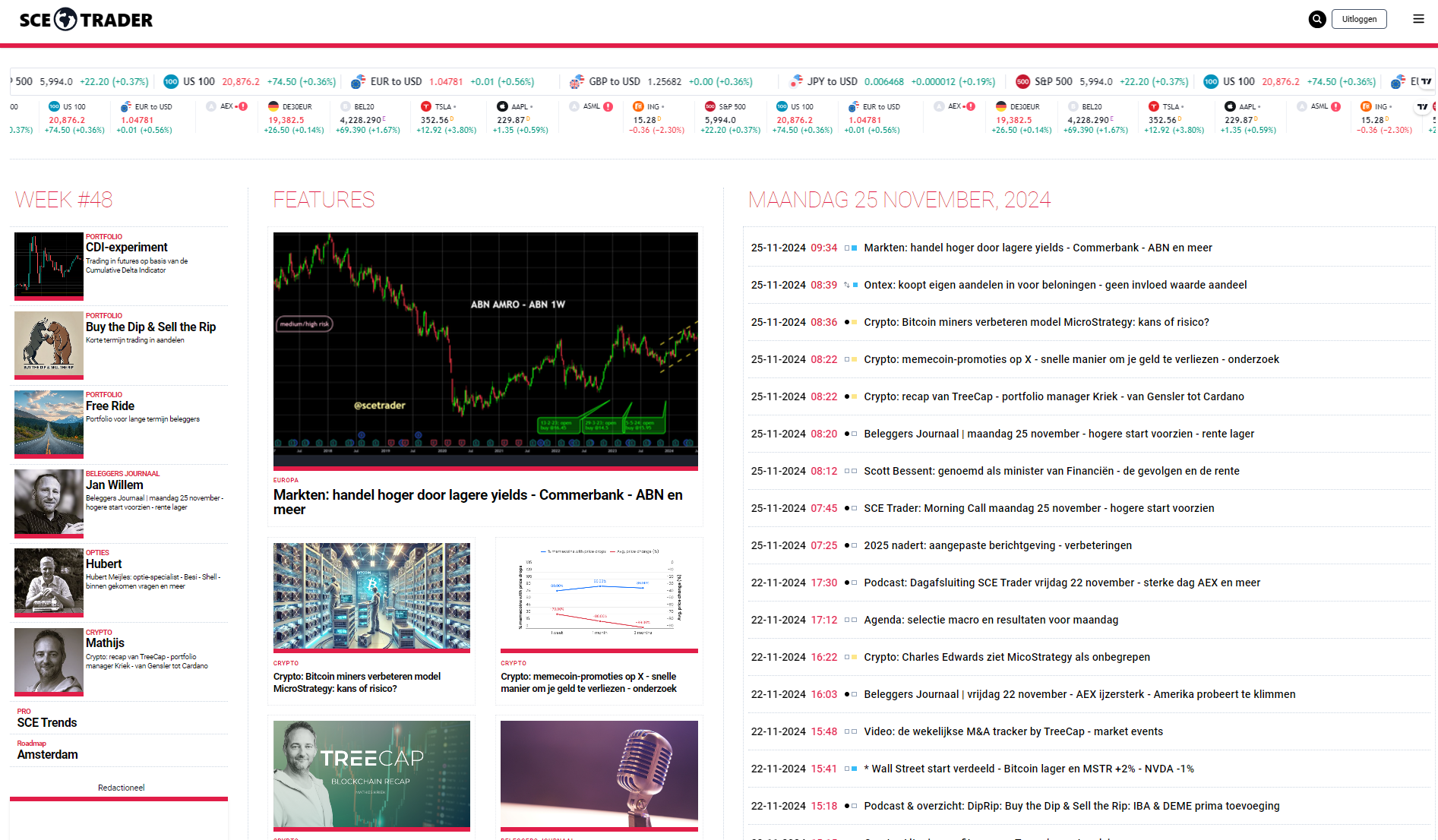Viewport: 1438px width, 840px height.
Task: Open the Ontex eigen aandelen news item
Action: click(1055, 285)
